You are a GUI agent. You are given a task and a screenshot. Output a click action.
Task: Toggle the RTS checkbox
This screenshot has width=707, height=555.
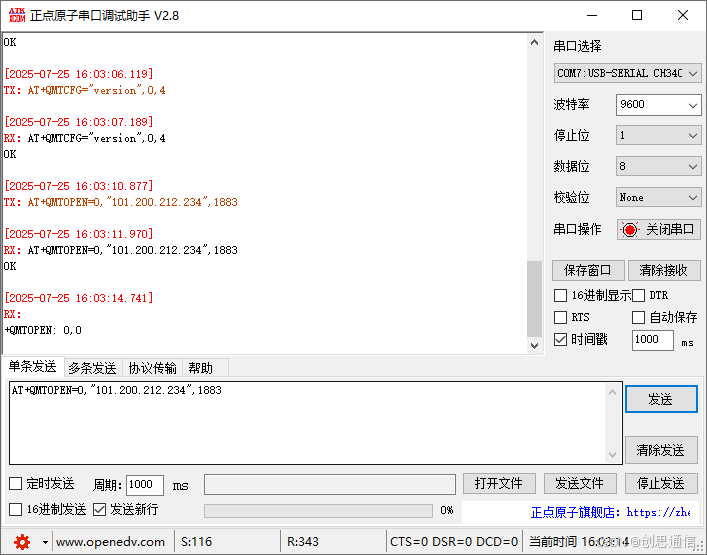560,317
